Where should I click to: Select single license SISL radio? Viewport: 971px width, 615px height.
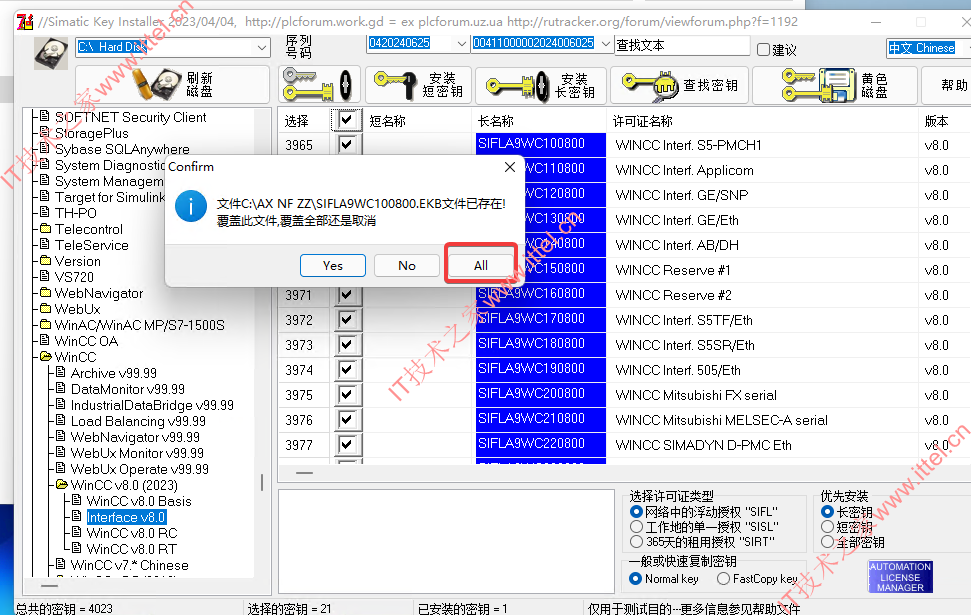click(636, 526)
